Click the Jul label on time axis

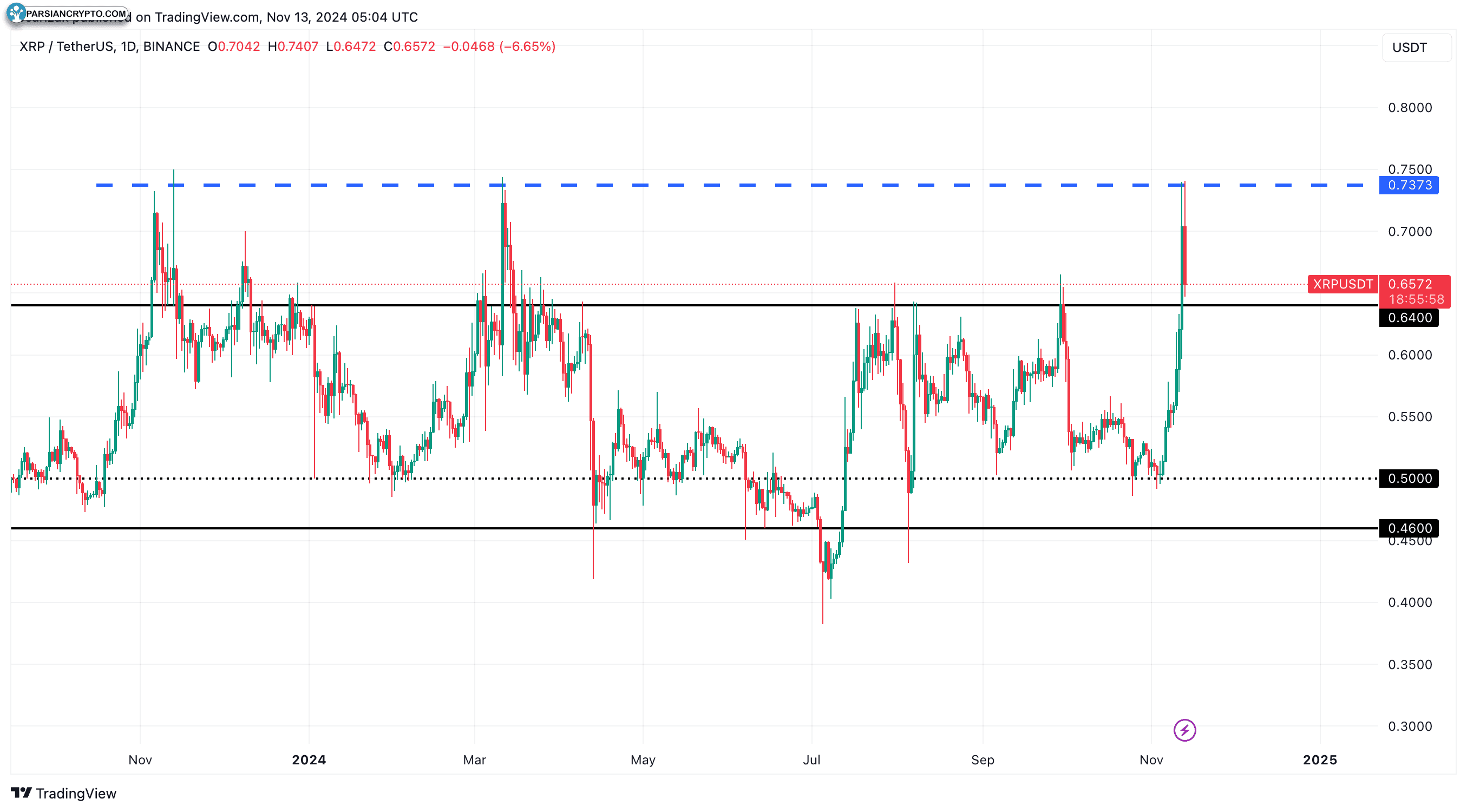[x=811, y=760]
